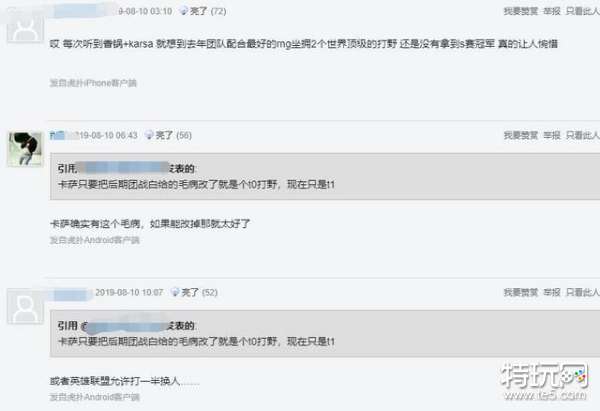Viewport: 600px width, 411px height.
Task: Click 举报 to report the first comment
Action: pos(552,11)
